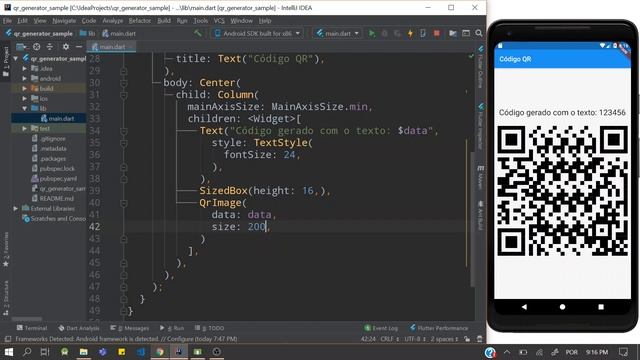
Task: Click the QR code image in emulator
Action: point(562,191)
